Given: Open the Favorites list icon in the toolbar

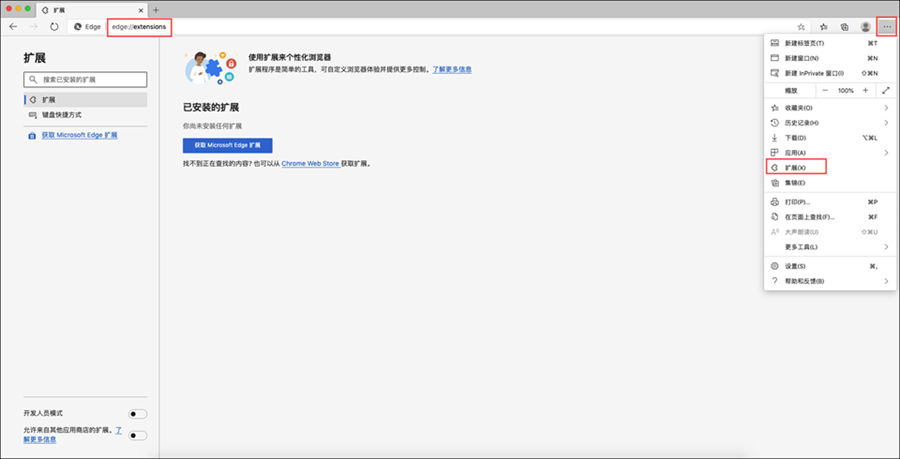Looking at the screenshot, I should pos(823,26).
